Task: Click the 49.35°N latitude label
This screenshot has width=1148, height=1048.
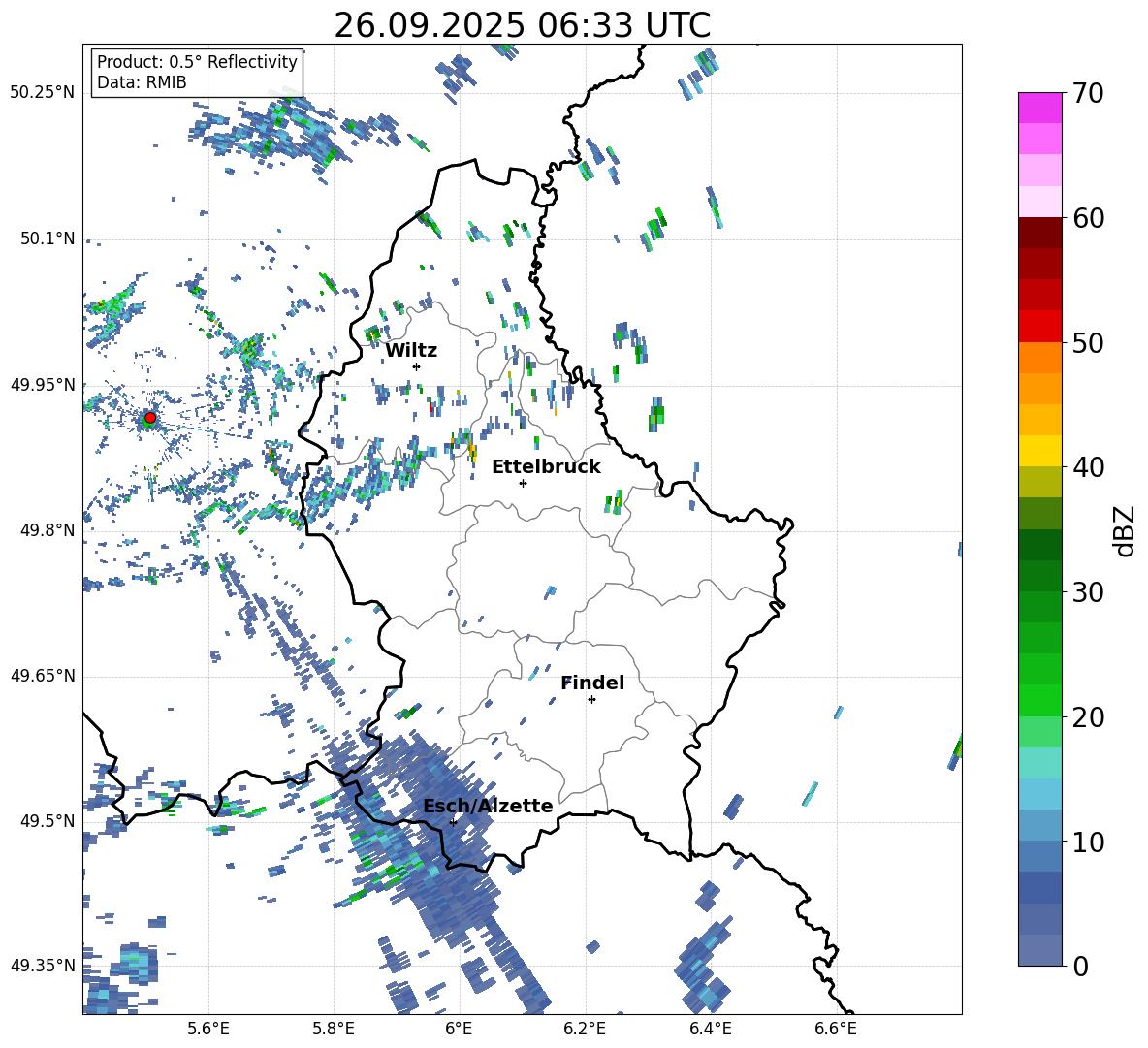Action: [43, 966]
